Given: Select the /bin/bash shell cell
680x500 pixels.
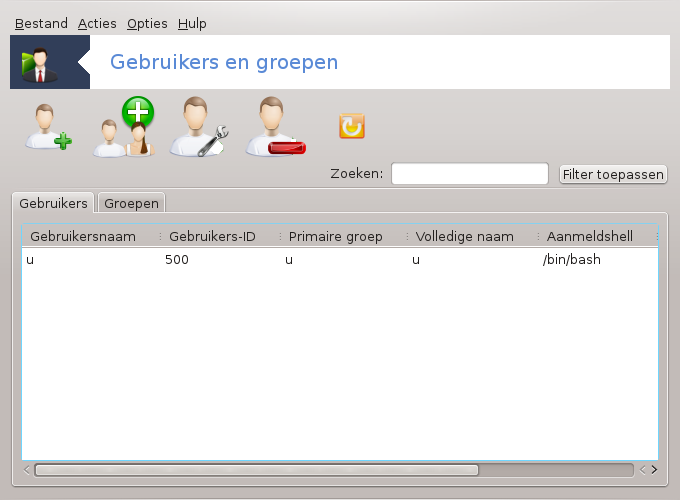Looking at the screenshot, I should click(572, 260).
